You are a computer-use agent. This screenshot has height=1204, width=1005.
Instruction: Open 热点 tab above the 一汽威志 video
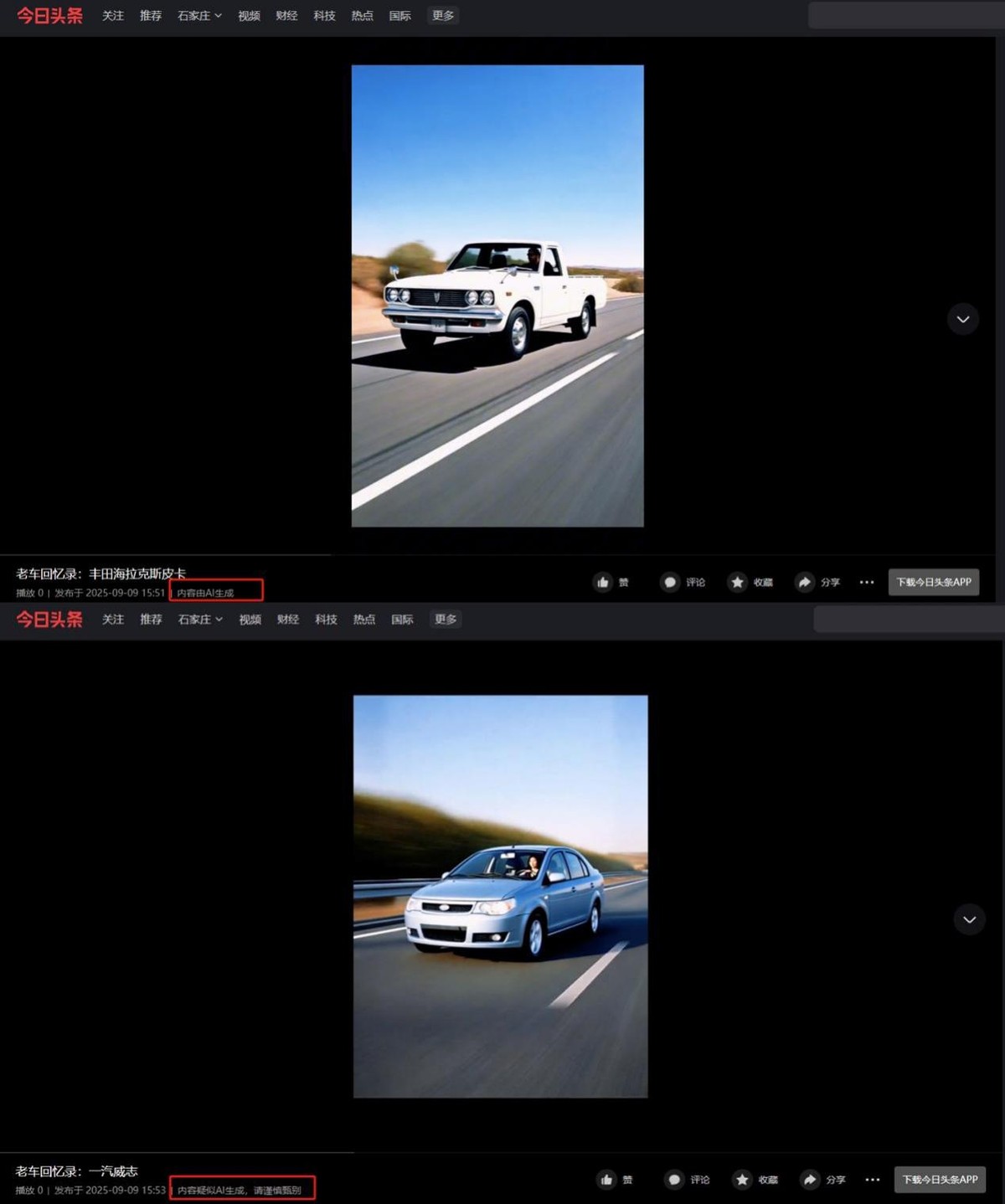coord(363,620)
